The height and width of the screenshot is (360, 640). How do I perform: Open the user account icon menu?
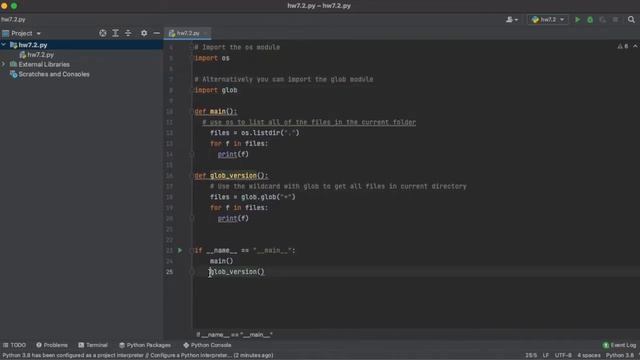512,20
